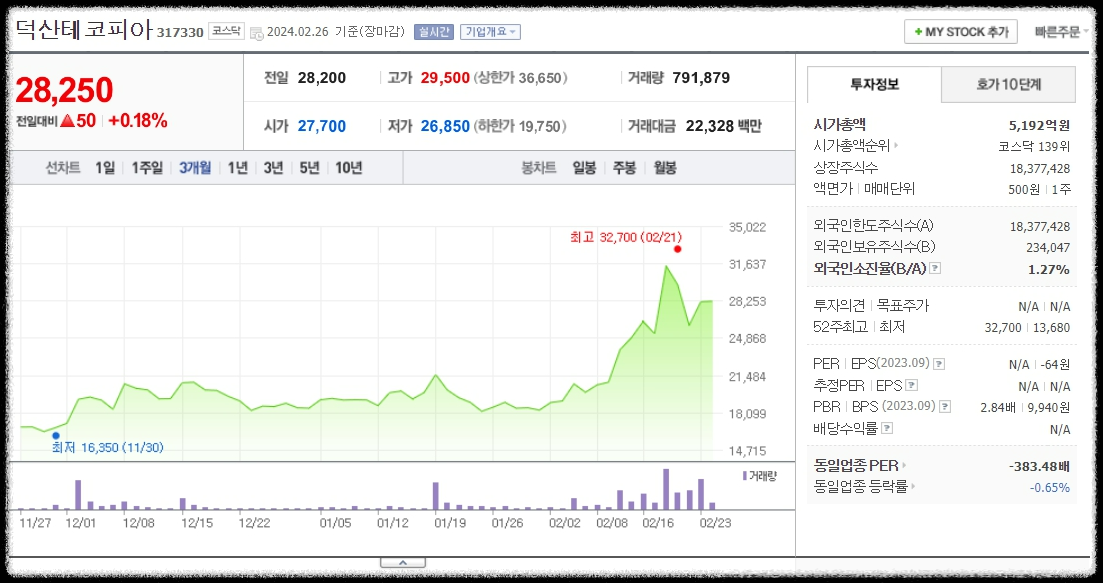The image size is (1103, 583).
Task: Click the stock name 덕산테코피아
Action: [84, 30]
